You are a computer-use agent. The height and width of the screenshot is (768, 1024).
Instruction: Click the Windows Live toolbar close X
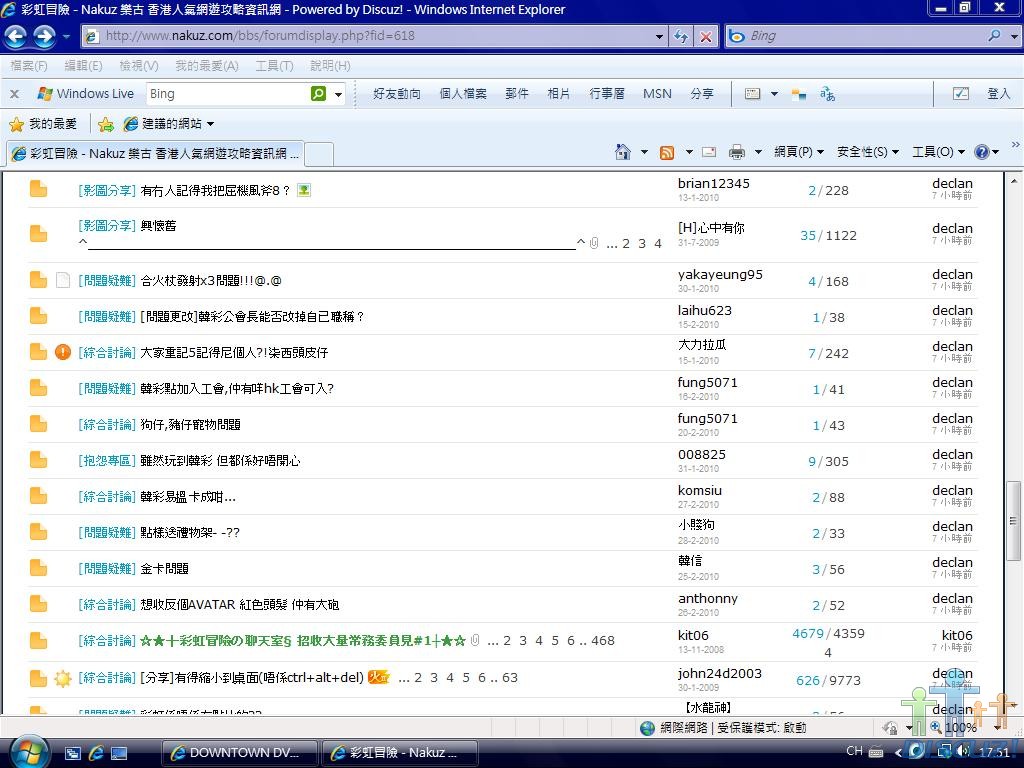pos(14,94)
